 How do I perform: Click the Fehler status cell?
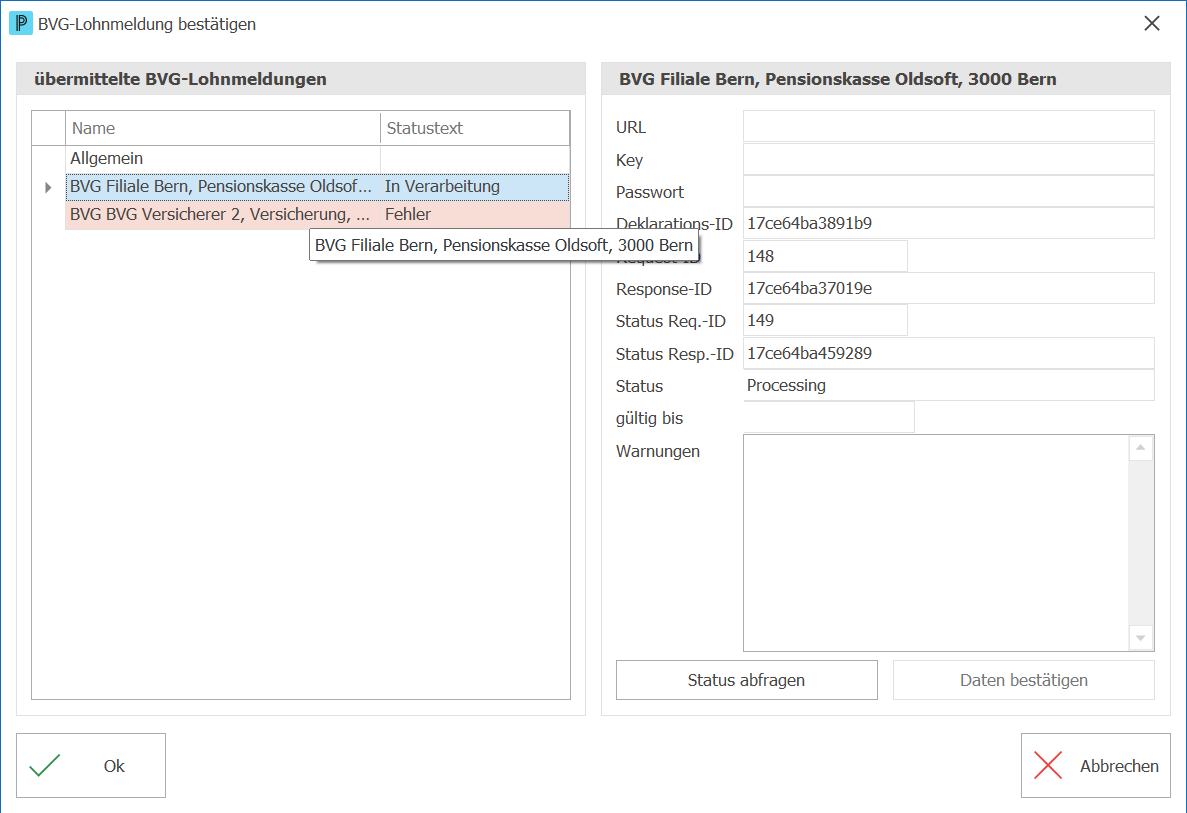(x=475, y=214)
